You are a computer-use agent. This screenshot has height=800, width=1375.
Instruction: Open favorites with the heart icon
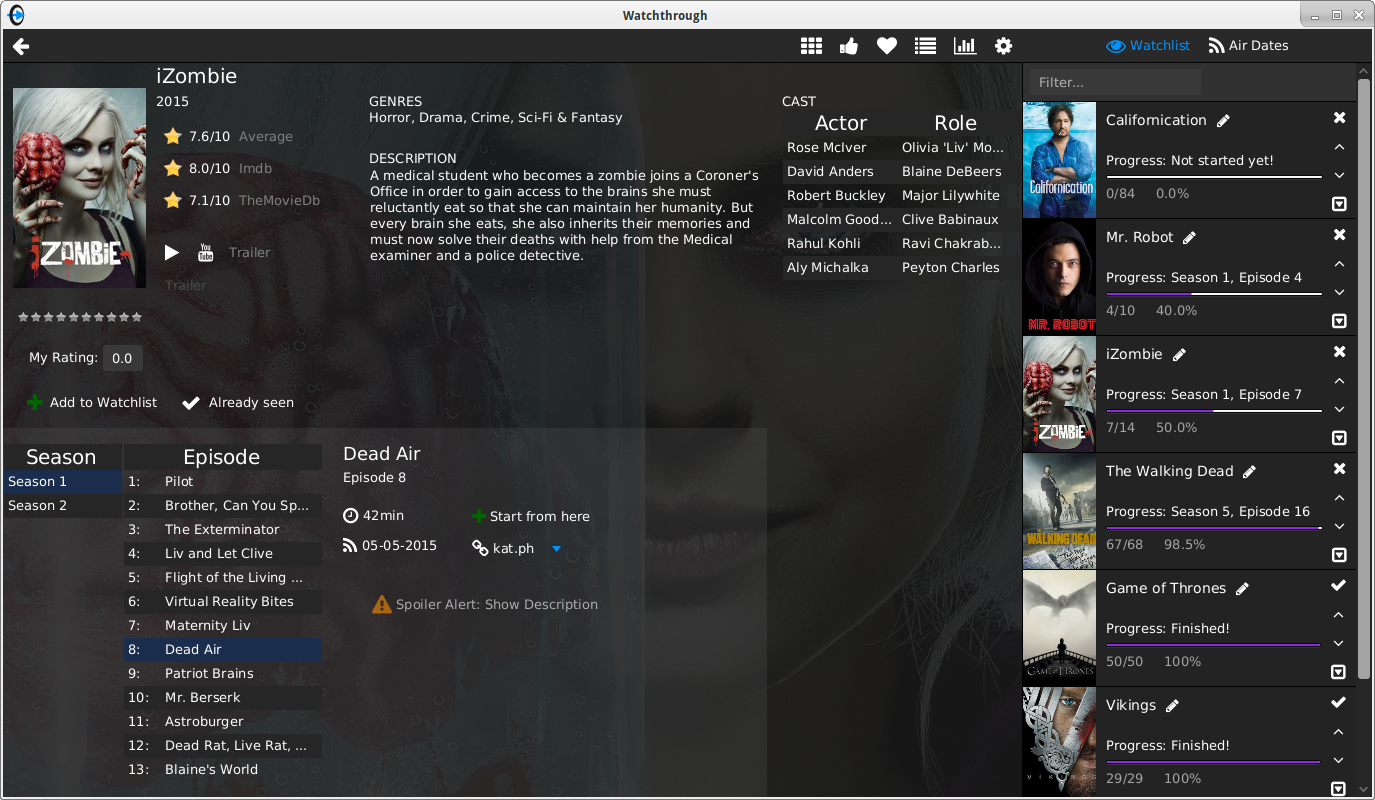(x=886, y=46)
